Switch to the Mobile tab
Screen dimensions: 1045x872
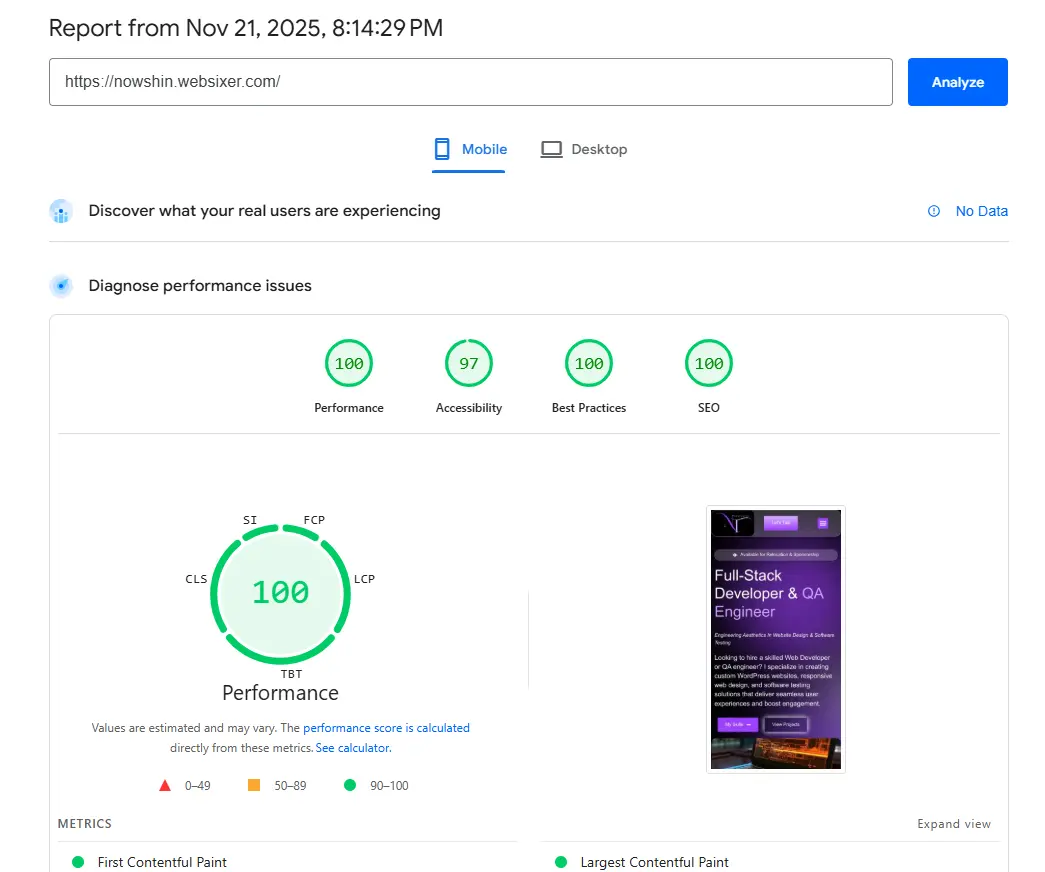tap(469, 149)
